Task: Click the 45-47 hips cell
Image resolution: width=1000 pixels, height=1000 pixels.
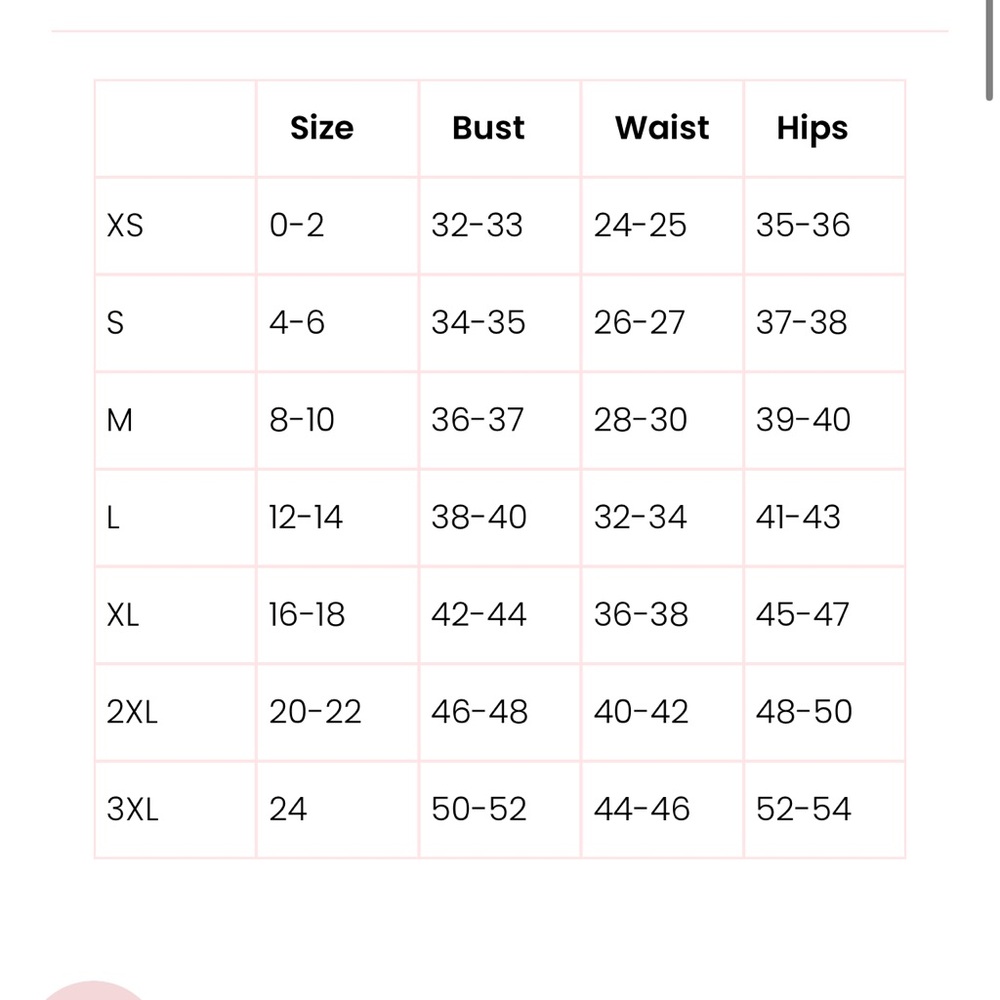Action: pyautogui.click(x=802, y=615)
